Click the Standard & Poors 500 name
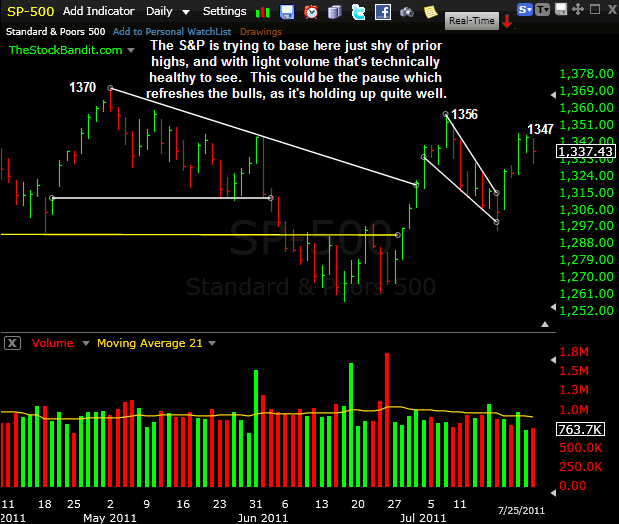The width and height of the screenshot is (619, 524). click(56, 32)
